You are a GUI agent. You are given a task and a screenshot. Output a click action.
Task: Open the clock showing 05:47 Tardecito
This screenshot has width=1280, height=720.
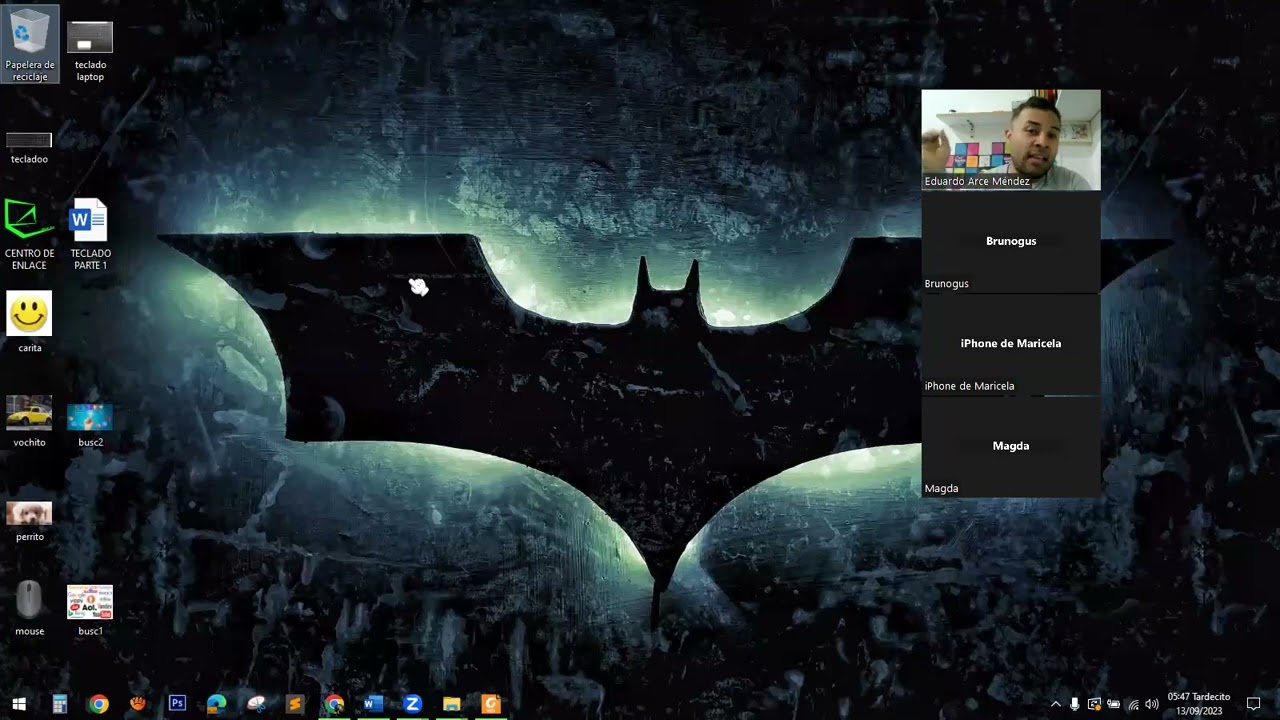click(x=1199, y=704)
